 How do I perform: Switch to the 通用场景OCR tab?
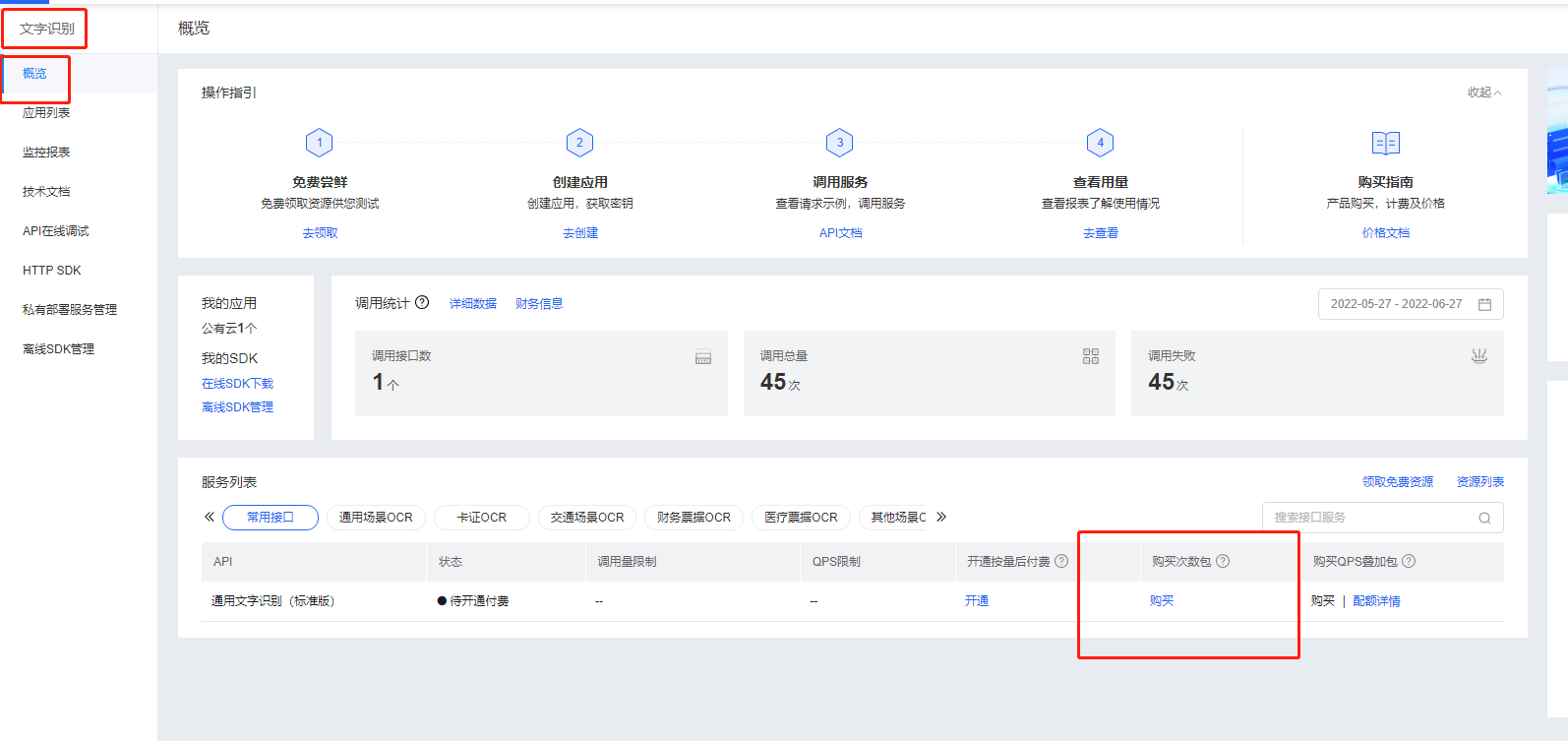pos(376,518)
